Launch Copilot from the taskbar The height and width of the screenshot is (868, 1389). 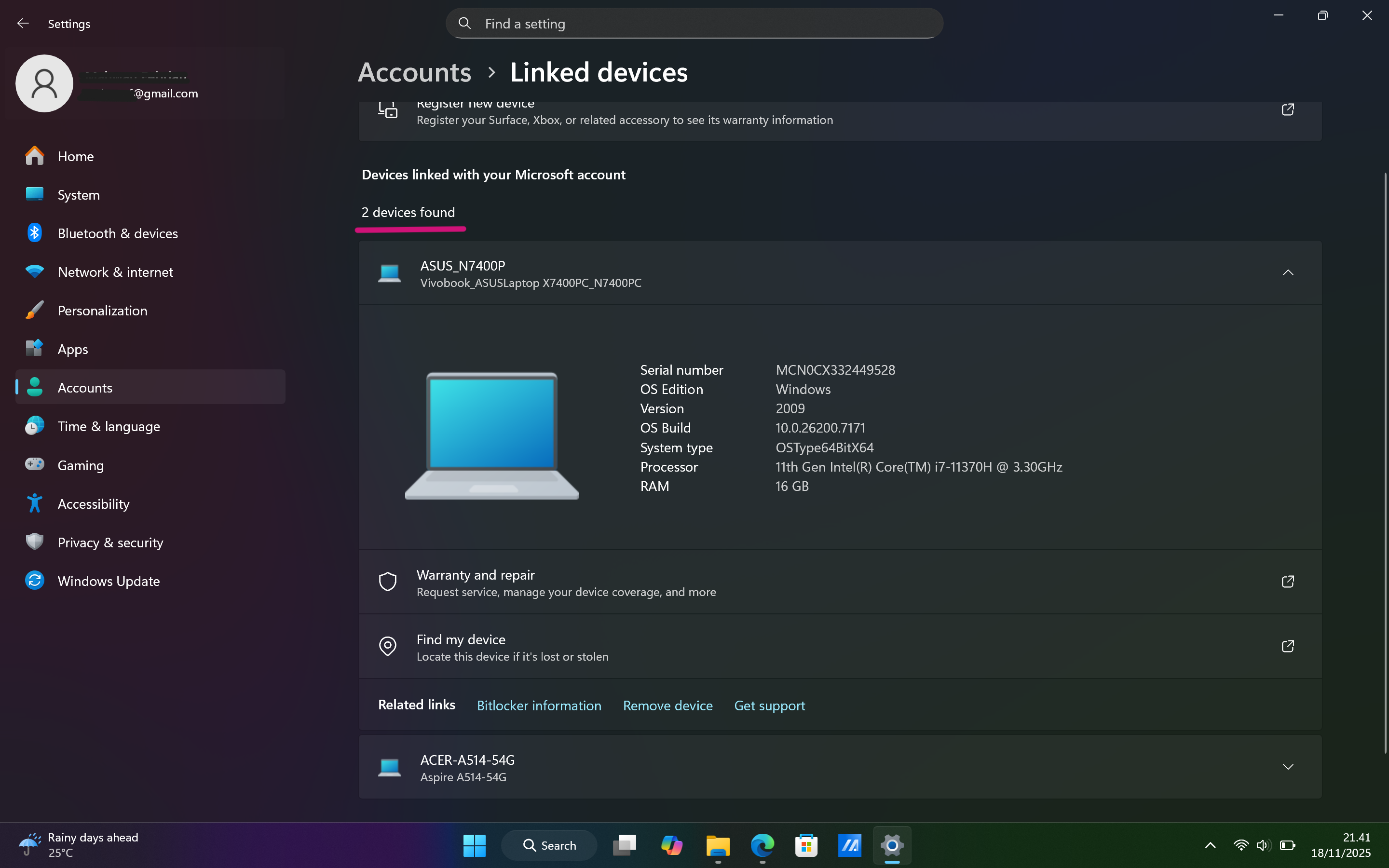coord(671,845)
